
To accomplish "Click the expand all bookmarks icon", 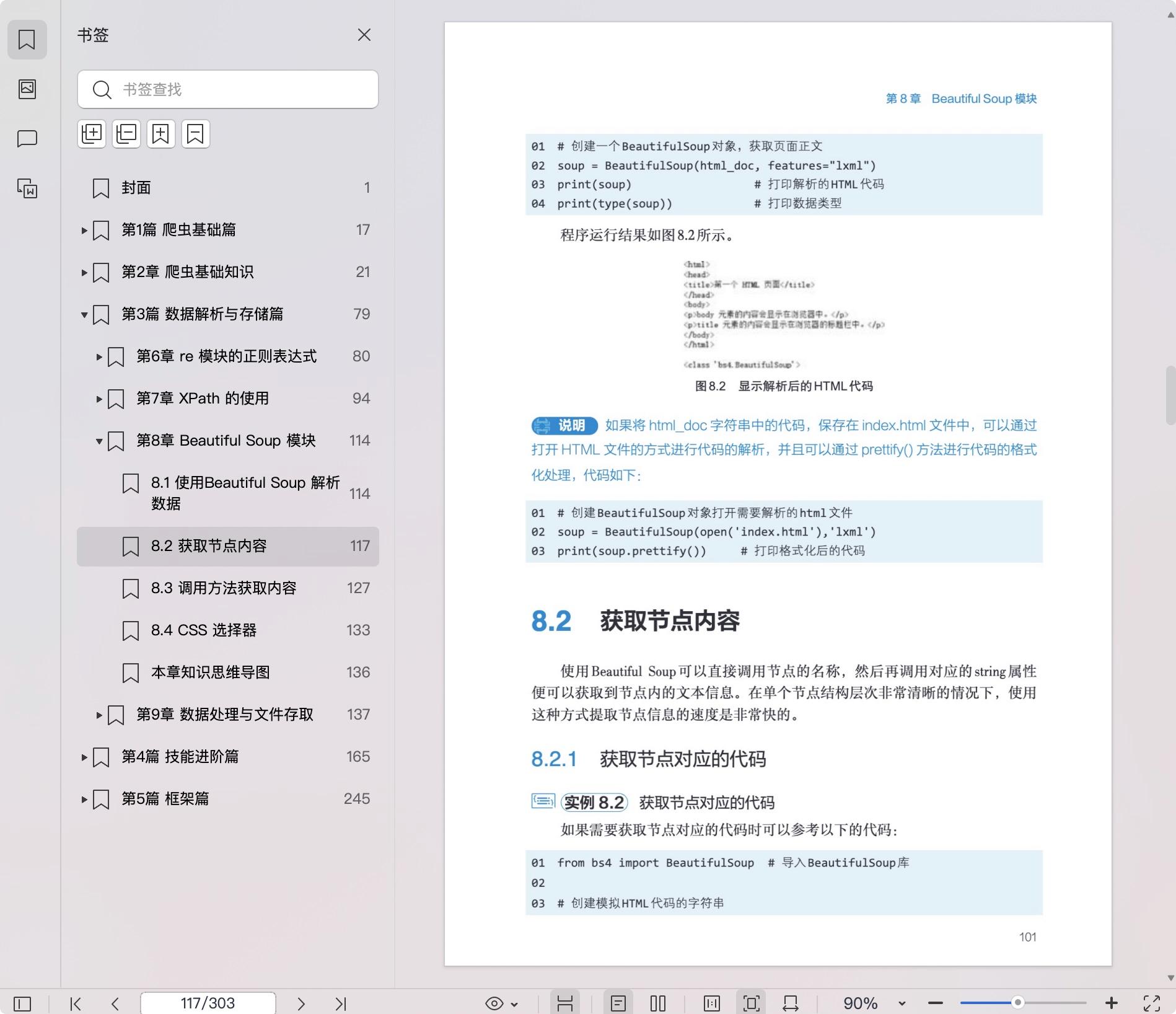I will [x=92, y=134].
